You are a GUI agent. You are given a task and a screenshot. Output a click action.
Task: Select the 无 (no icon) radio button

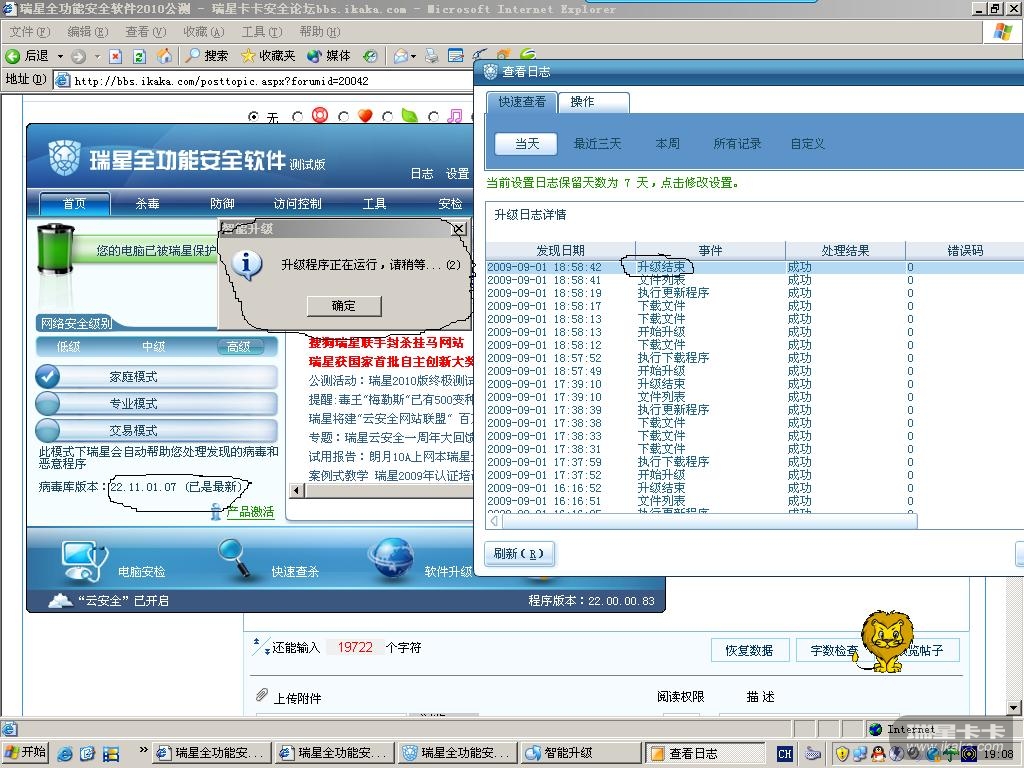(x=253, y=117)
